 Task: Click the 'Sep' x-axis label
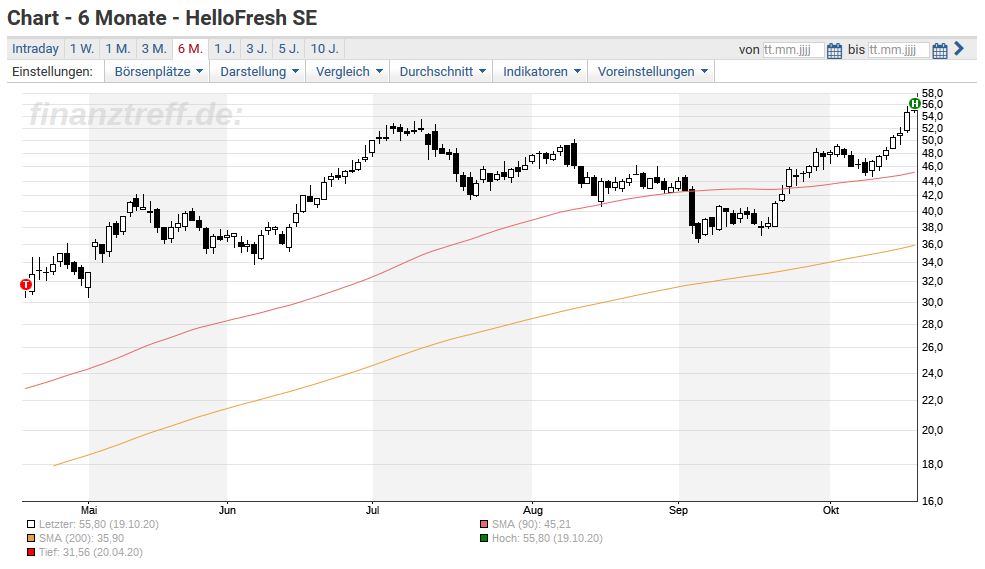(x=678, y=510)
